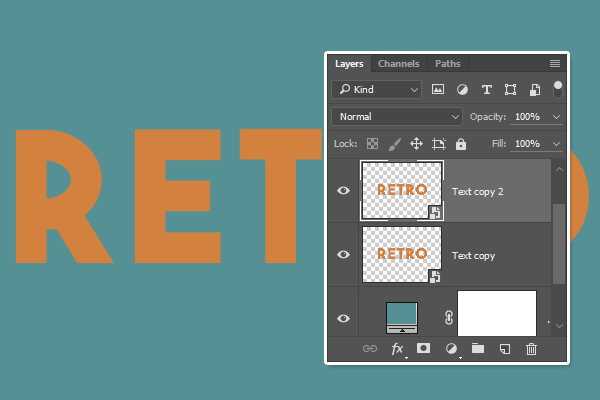600x400 pixels.
Task: Filter layers by shape layers icon
Action: [510, 90]
